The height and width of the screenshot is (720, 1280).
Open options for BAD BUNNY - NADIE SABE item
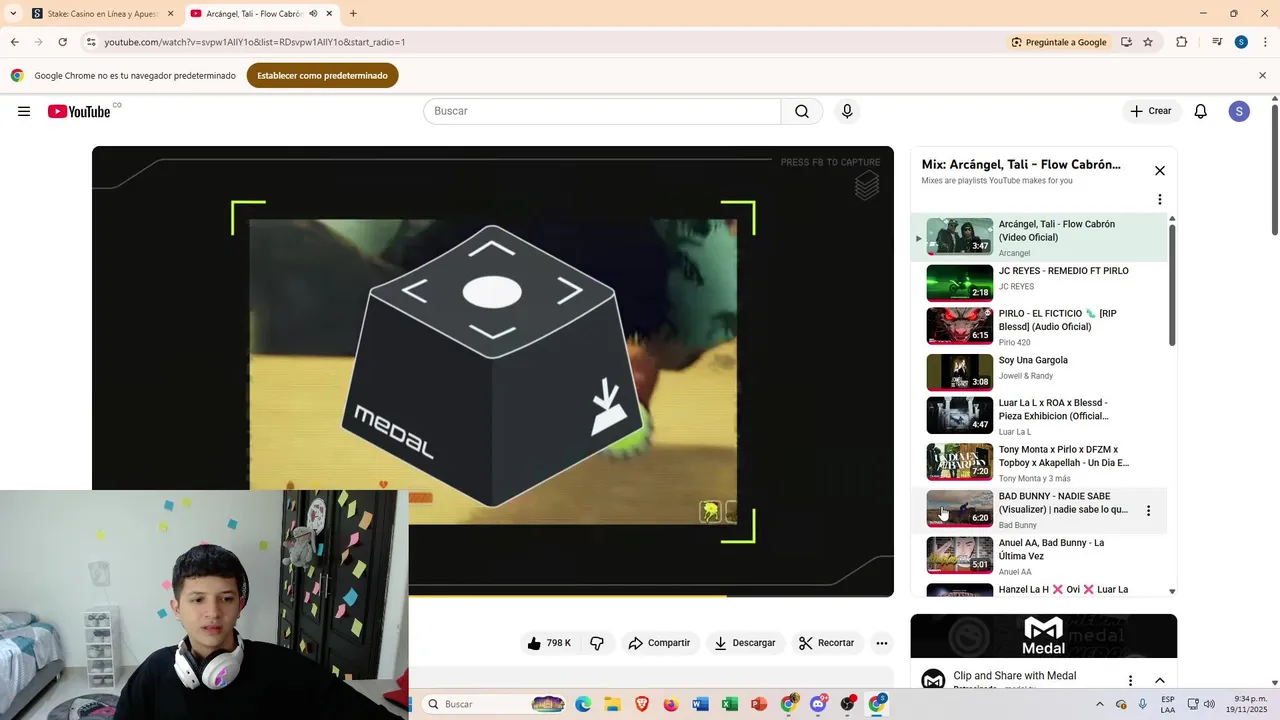[x=1148, y=511]
